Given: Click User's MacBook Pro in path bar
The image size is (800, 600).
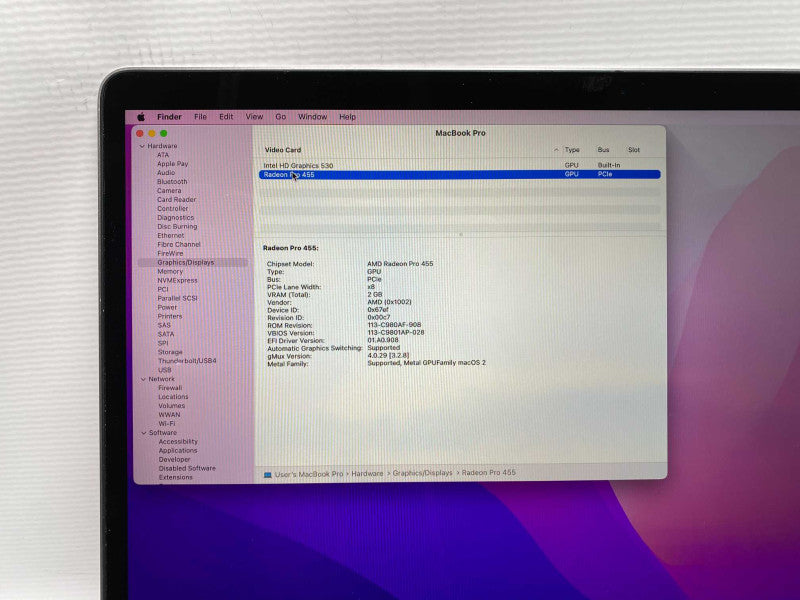Looking at the screenshot, I should (309, 474).
